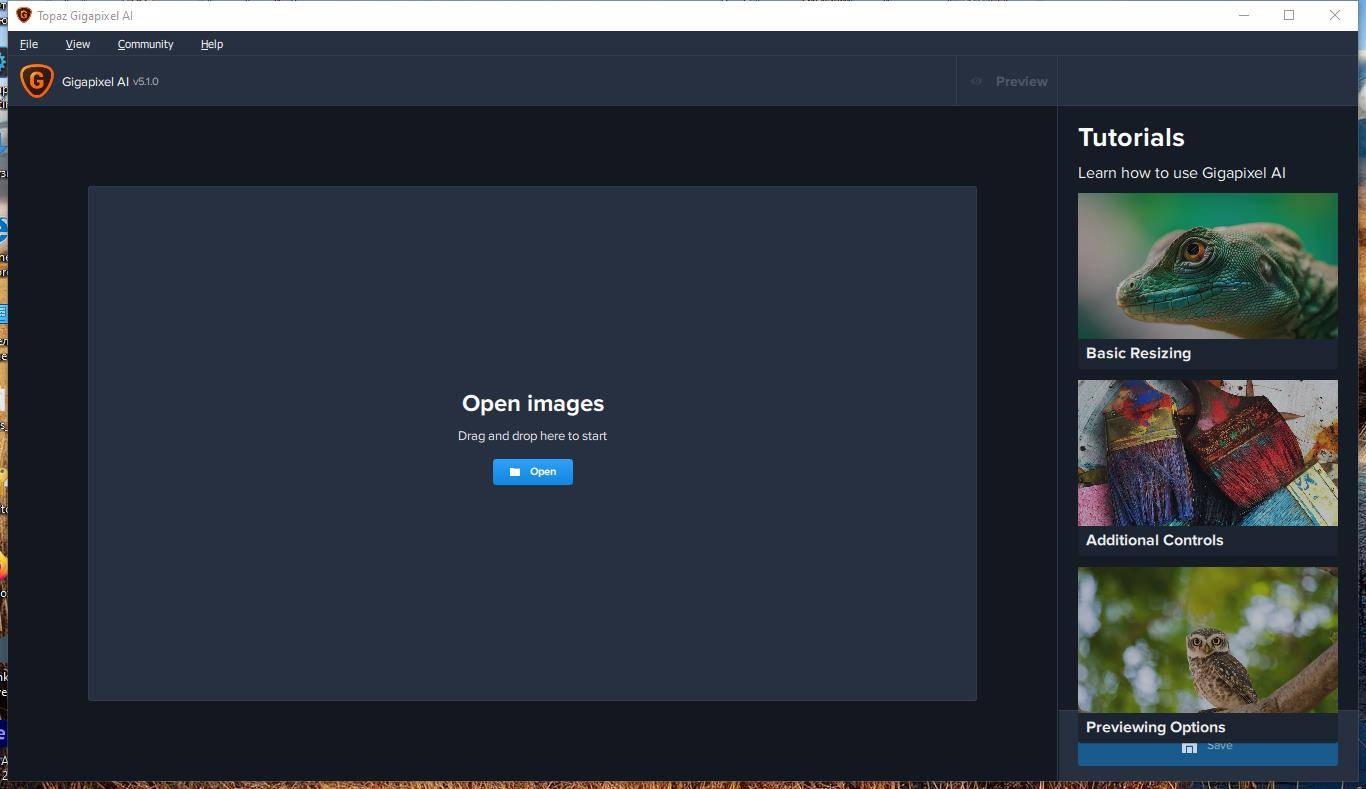Open the Help menu

coord(211,44)
